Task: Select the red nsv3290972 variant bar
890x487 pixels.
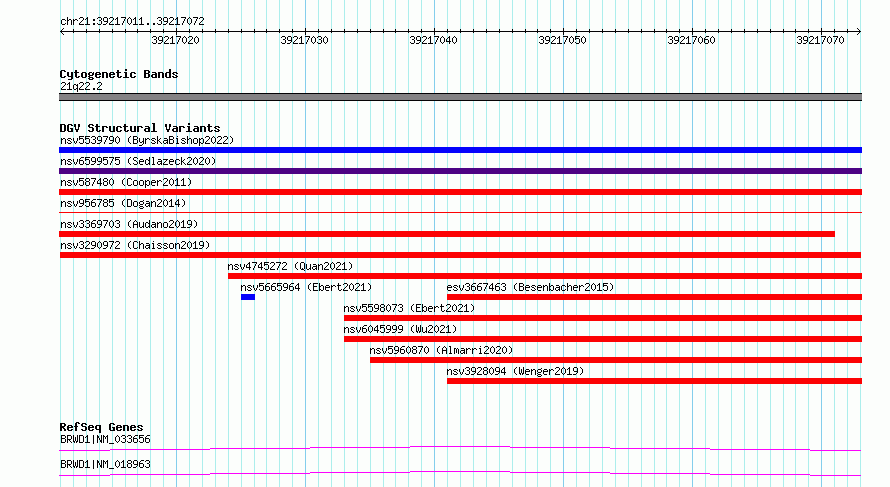Action: pyautogui.click(x=460, y=255)
